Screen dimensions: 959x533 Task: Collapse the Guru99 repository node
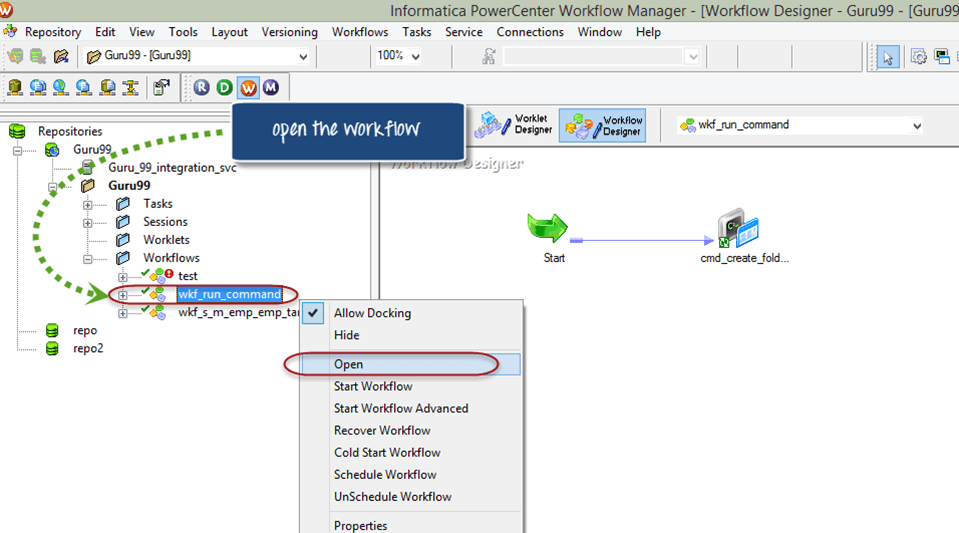[x=17, y=150]
